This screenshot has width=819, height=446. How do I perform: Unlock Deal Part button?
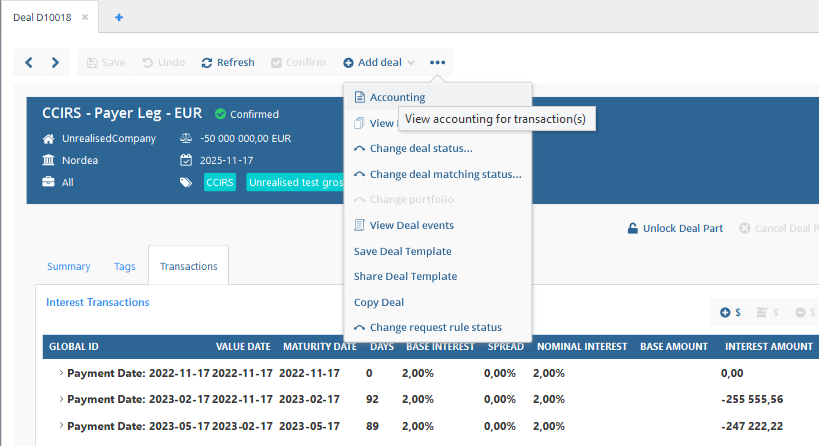click(676, 228)
